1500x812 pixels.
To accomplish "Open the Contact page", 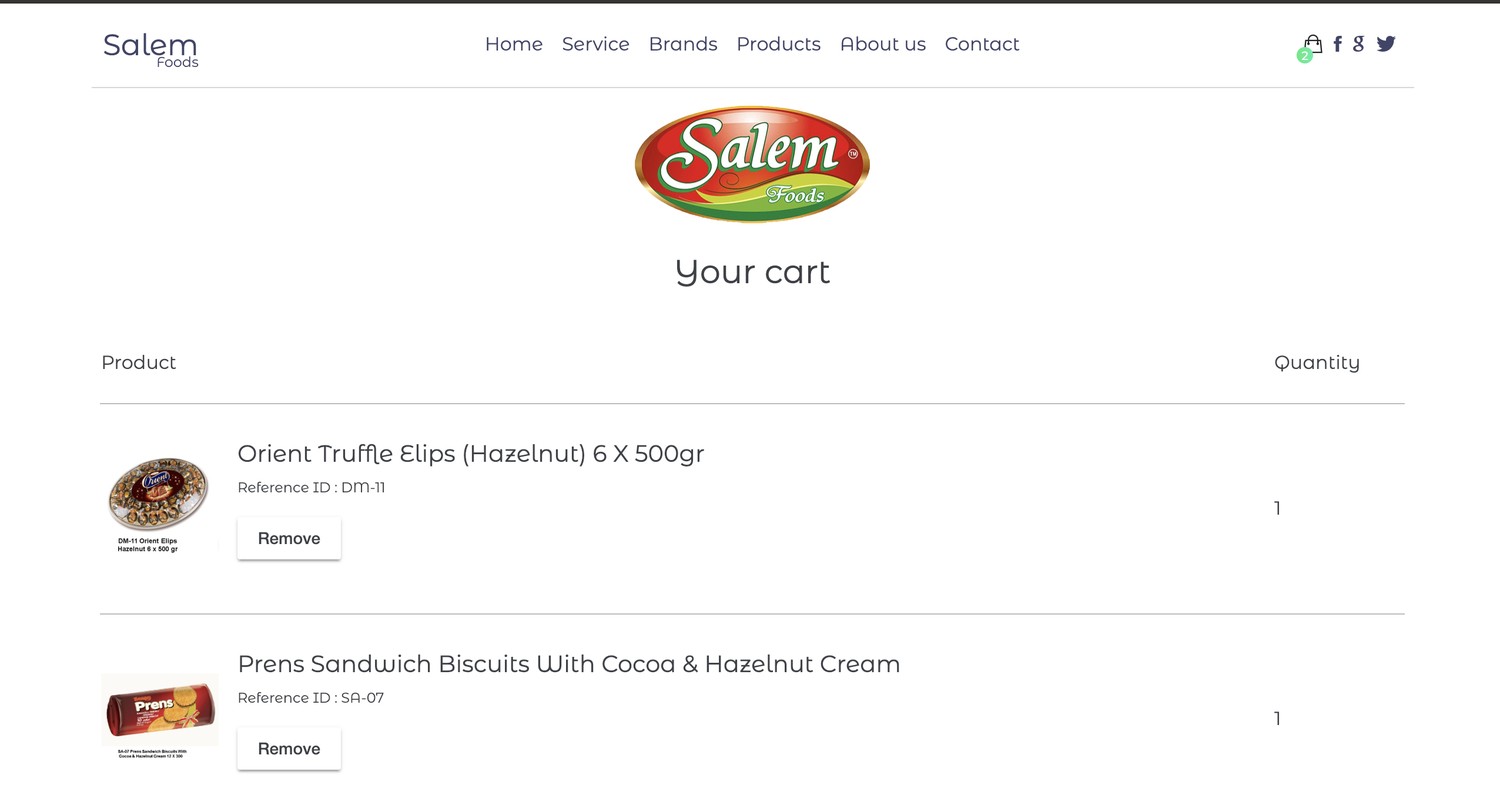I will (982, 44).
